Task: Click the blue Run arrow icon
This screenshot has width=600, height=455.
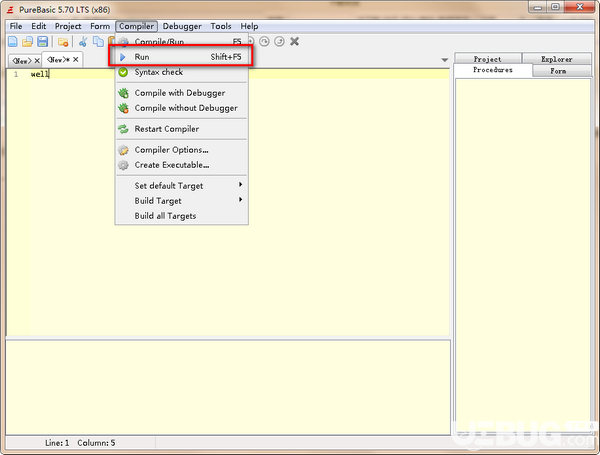Action: tap(122, 57)
